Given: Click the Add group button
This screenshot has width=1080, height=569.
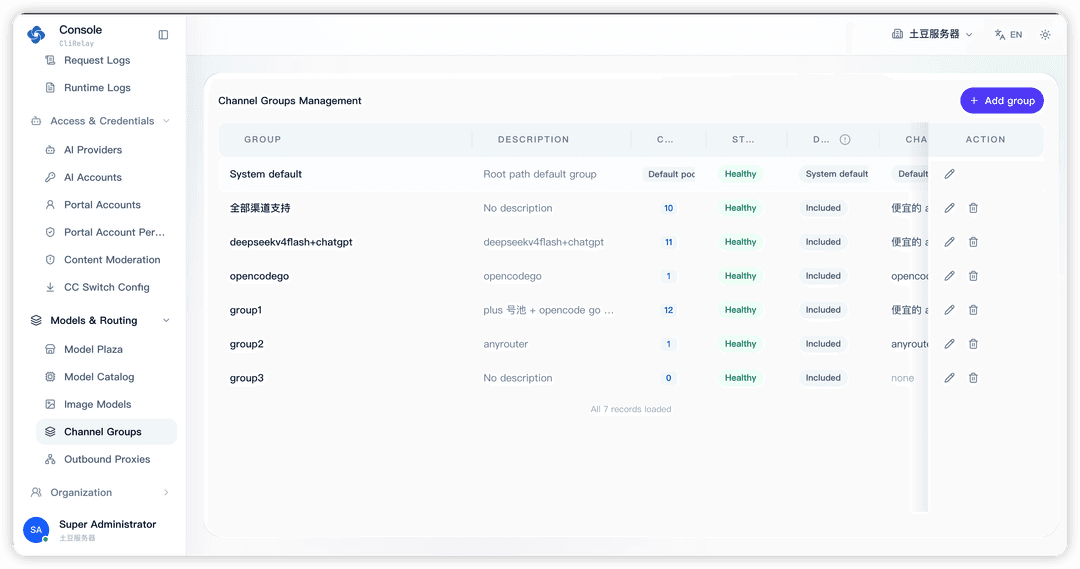Looking at the screenshot, I should point(1001,101).
